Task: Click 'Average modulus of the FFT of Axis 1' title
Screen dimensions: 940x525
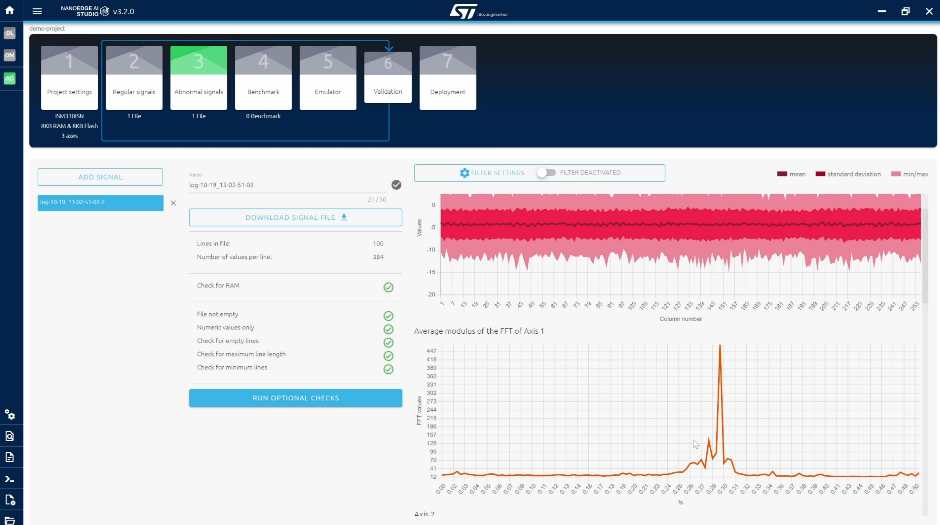Action: point(479,331)
